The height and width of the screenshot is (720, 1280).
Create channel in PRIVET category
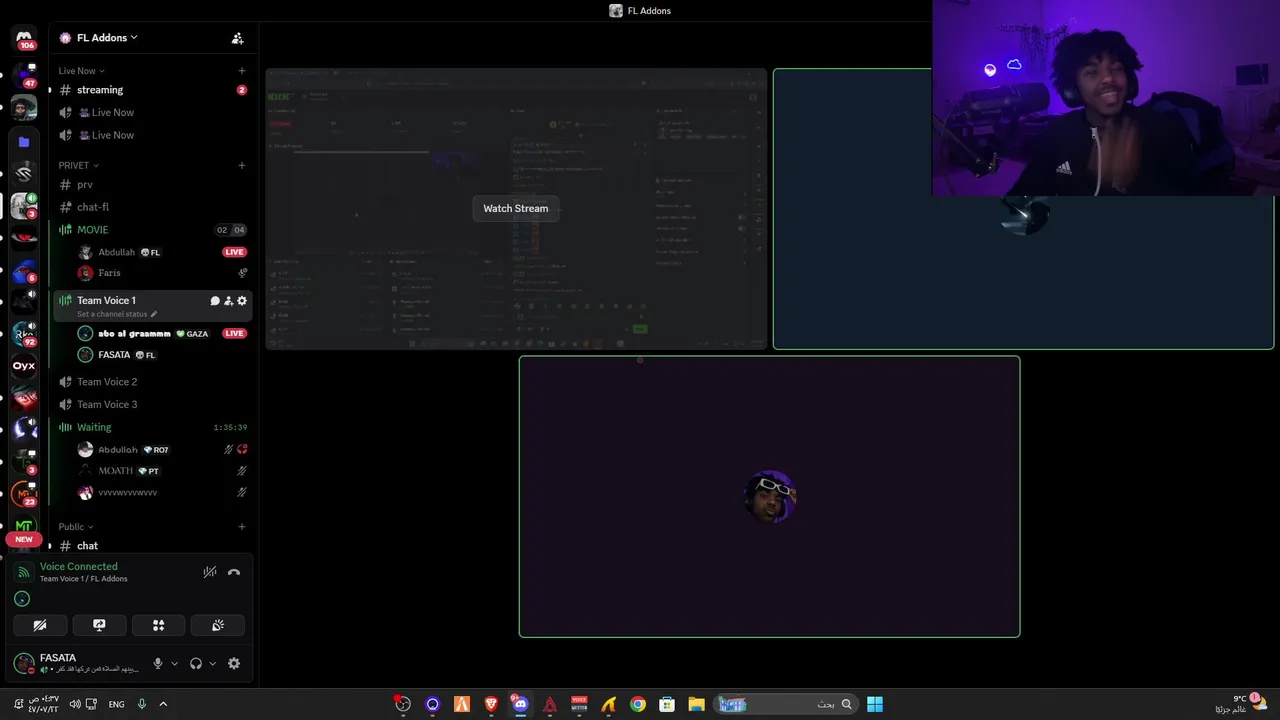[x=242, y=165]
